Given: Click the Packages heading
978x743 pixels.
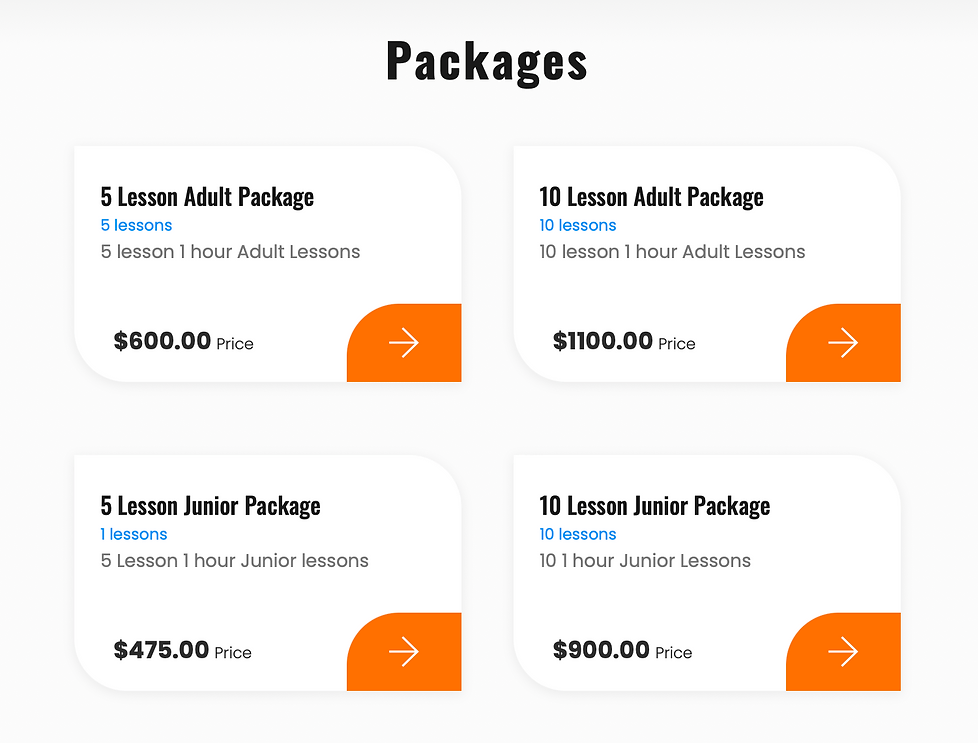Looking at the screenshot, I should pos(487,60).
